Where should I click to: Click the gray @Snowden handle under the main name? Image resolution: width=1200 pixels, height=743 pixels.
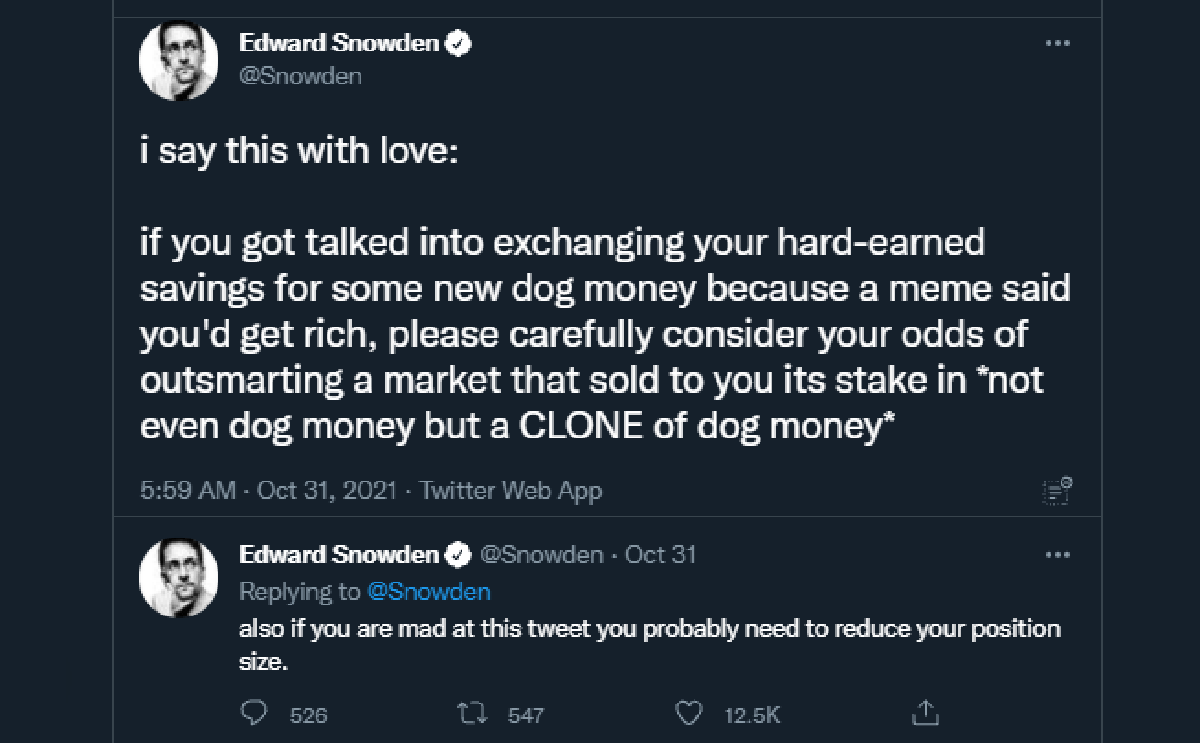click(x=300, y=76)
